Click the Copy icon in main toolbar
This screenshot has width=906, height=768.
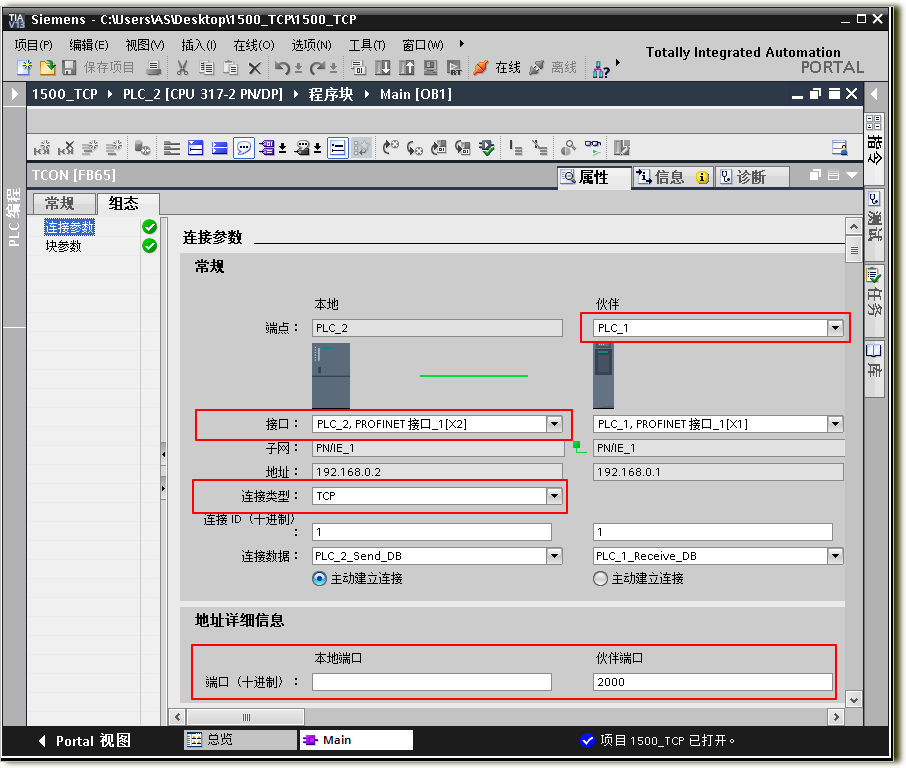206,68
